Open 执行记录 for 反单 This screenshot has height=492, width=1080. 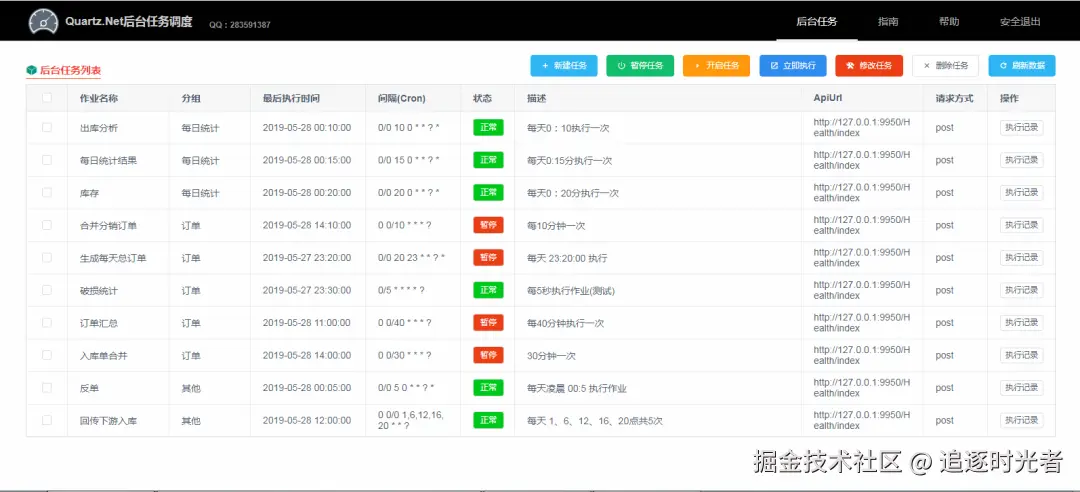1021,388
